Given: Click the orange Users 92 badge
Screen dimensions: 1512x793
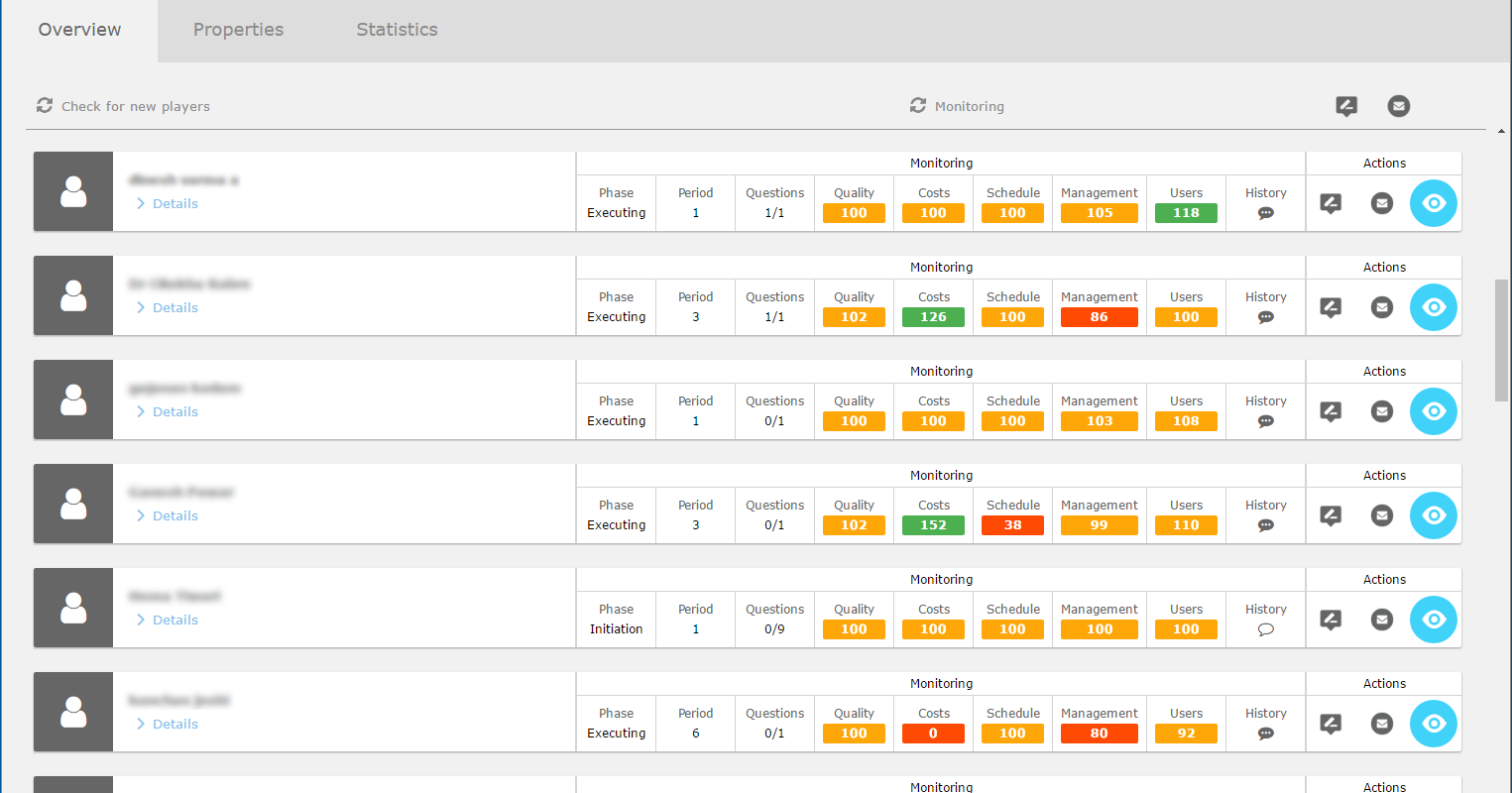Looking at the screenshot, I should coord(1186,734).
